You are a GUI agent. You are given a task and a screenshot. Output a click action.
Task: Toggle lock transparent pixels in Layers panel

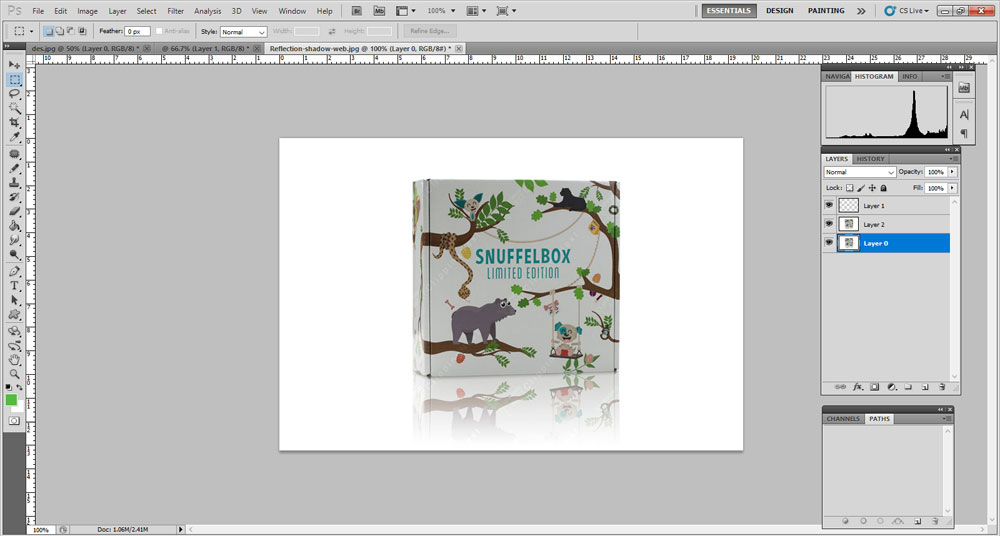coord(850,188)
